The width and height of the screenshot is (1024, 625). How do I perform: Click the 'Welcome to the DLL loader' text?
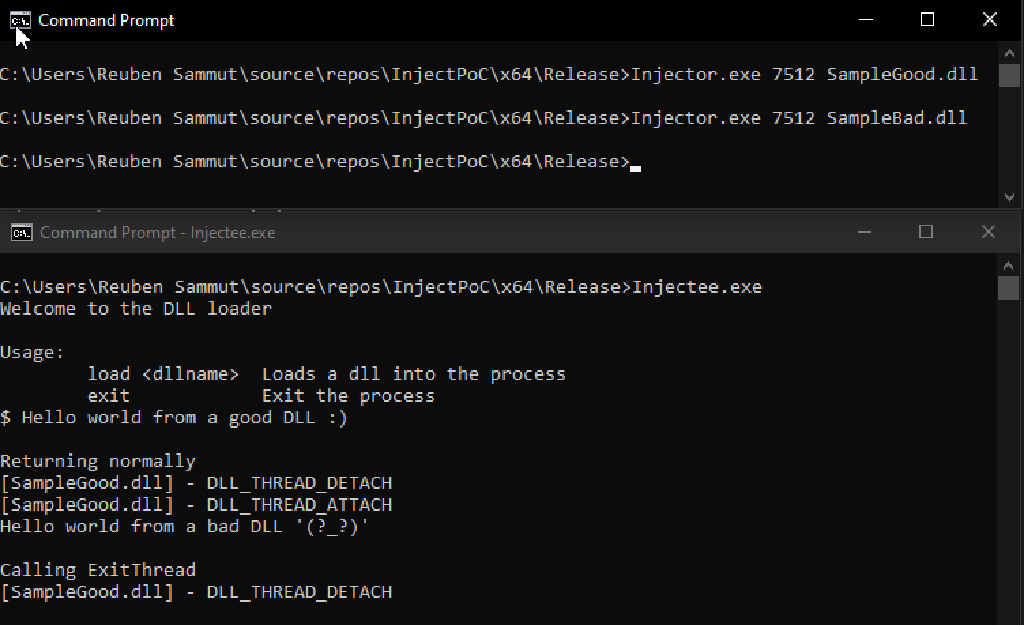click(x=135, y=308)
